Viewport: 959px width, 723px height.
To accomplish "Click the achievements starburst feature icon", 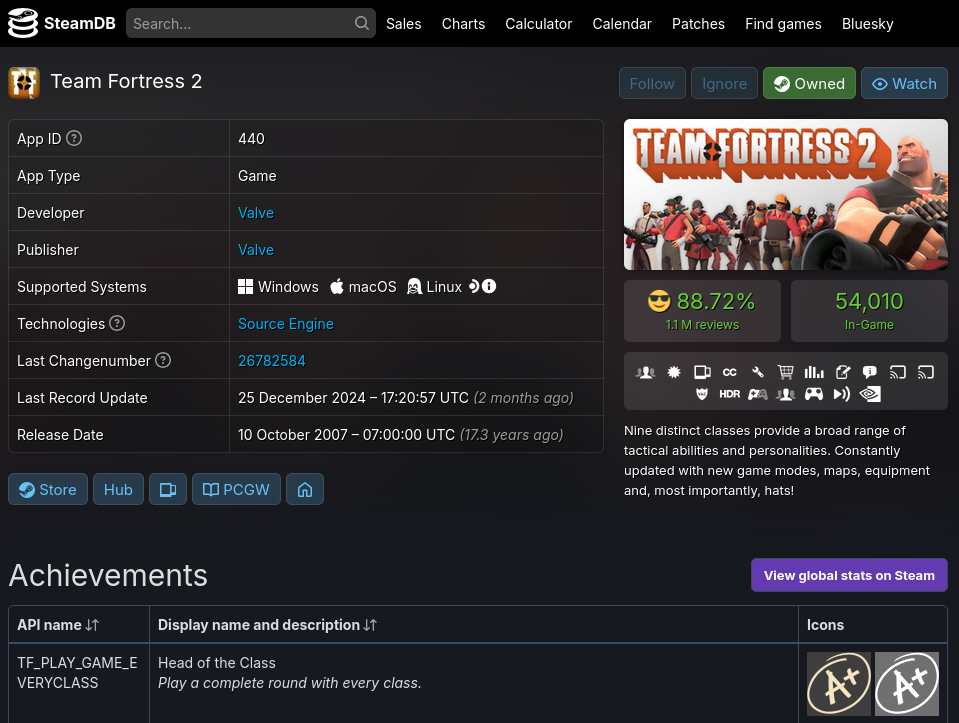I will point(674,372).
